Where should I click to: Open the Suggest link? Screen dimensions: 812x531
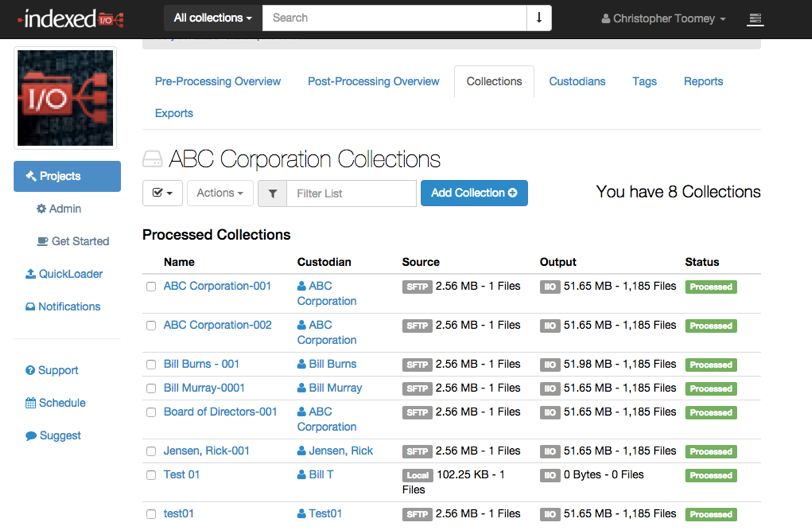53,436
